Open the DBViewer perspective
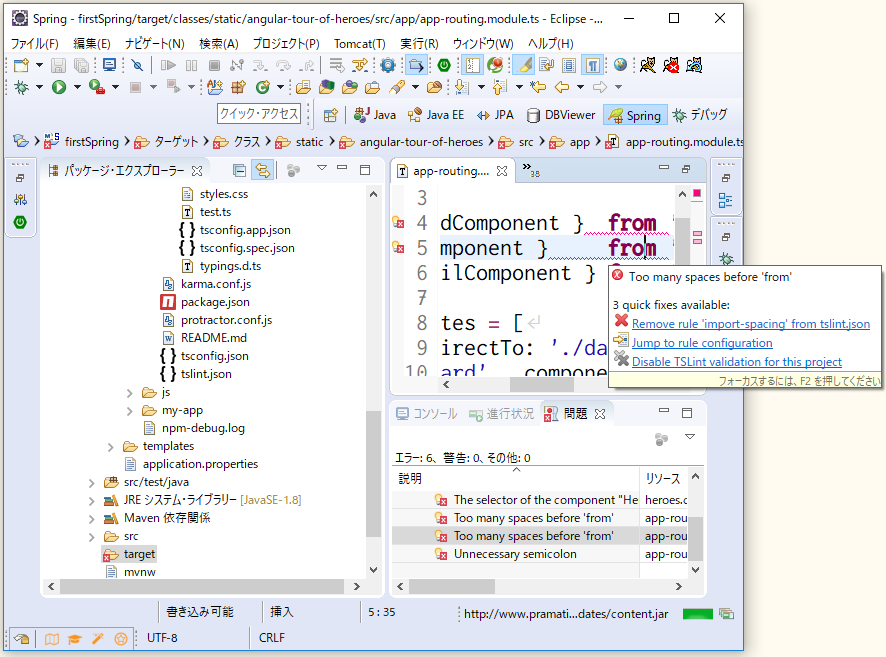The image size is (886, 657). [561, 115]
